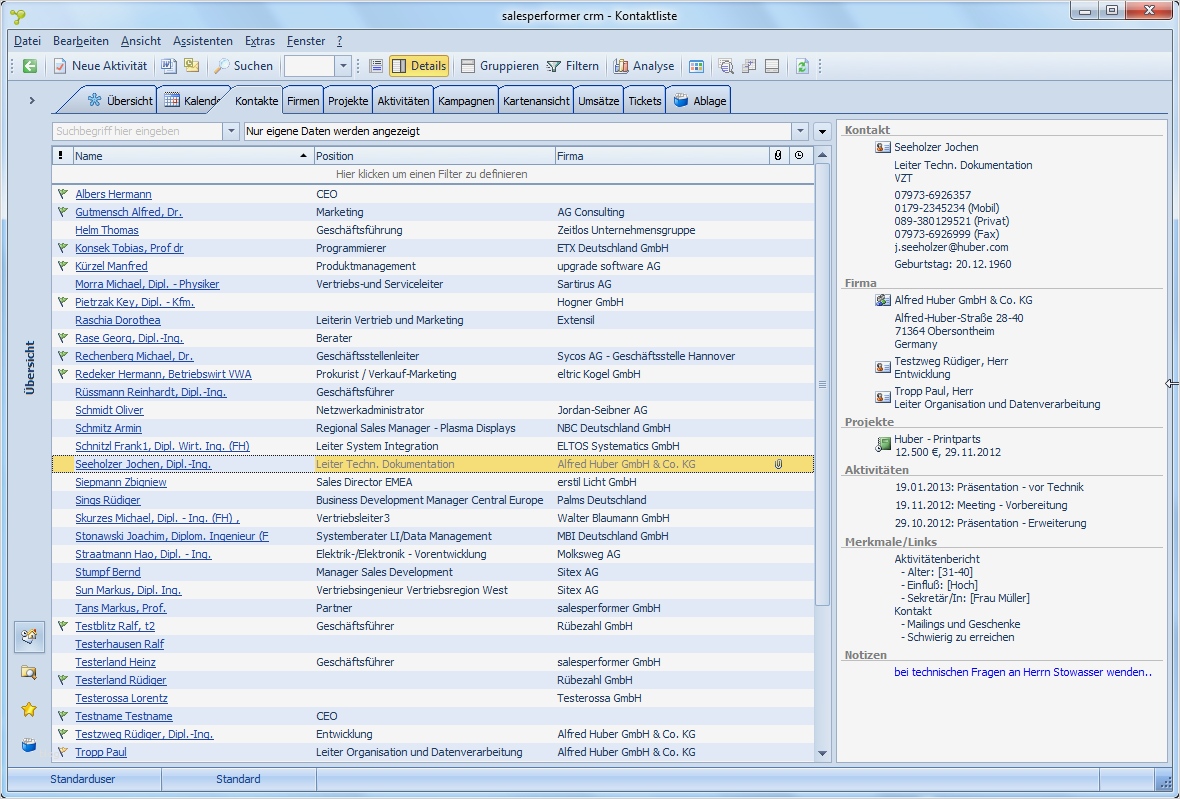Switch to the Firmen tab

point(303,101)
